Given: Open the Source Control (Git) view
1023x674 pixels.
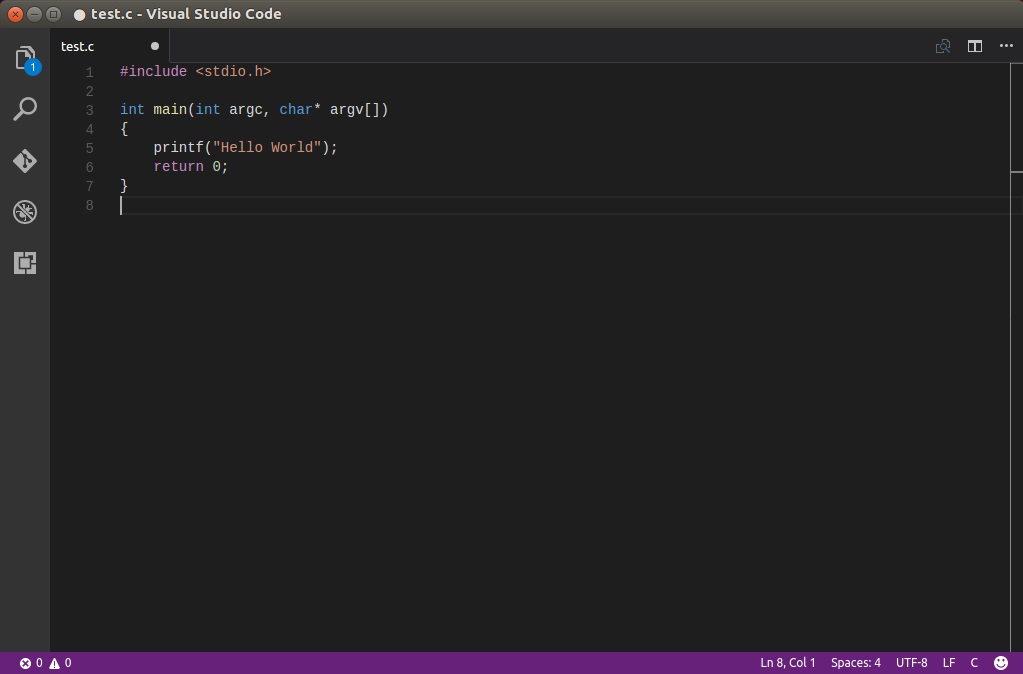Looking at the screenshot, I should coord(25,161).
